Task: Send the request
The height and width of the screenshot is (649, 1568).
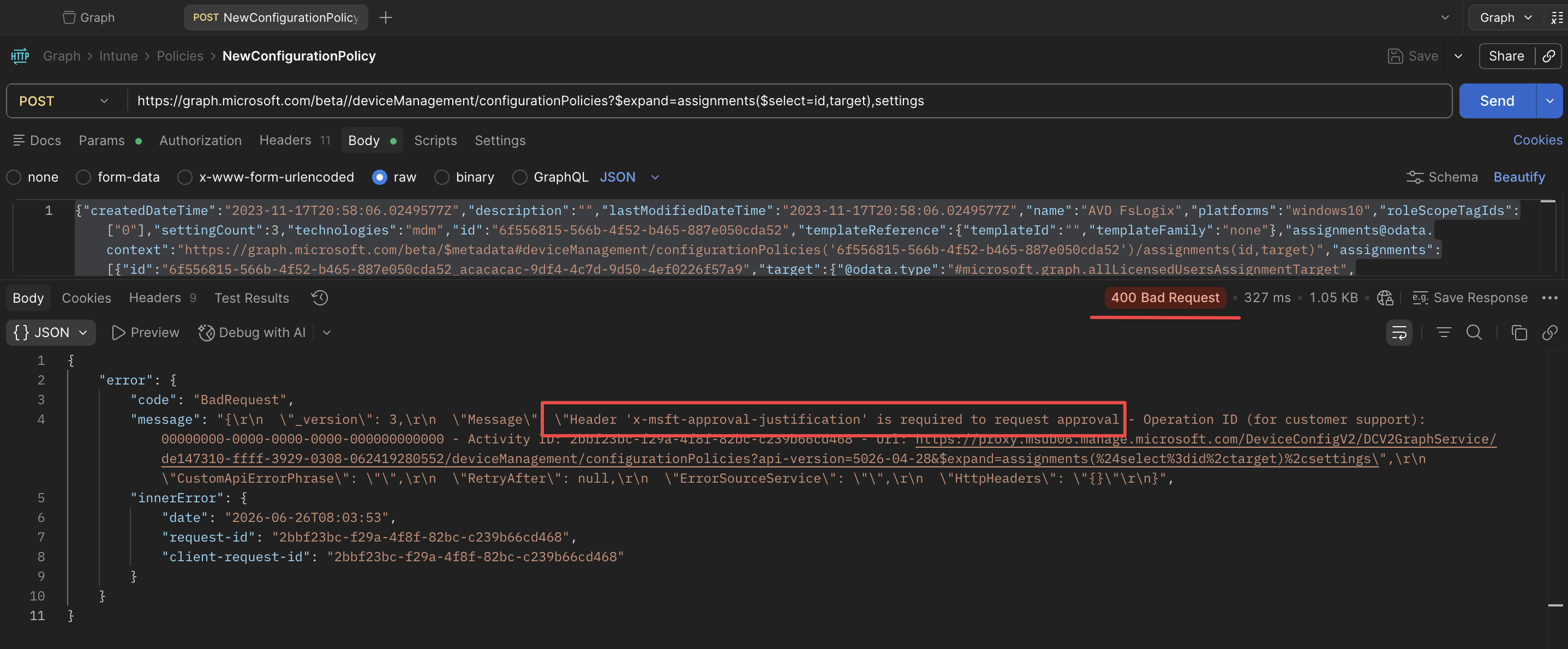Action: tap(1497, 101)
